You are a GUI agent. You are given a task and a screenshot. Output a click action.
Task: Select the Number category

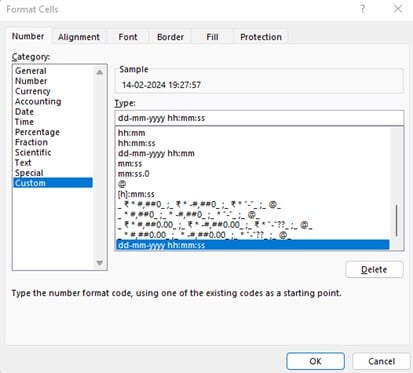53,81
